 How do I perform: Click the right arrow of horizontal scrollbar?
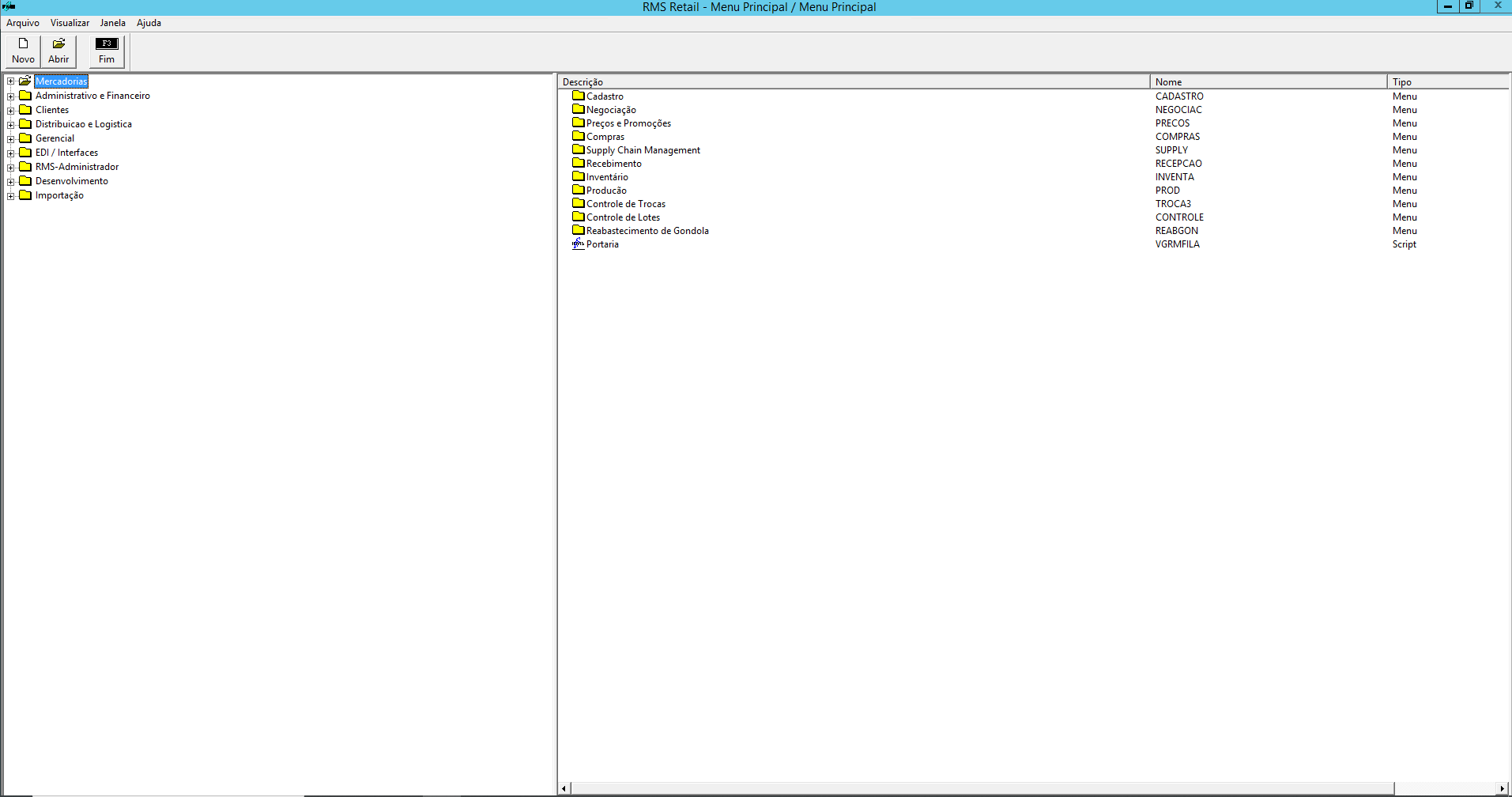click(1503, 788)
